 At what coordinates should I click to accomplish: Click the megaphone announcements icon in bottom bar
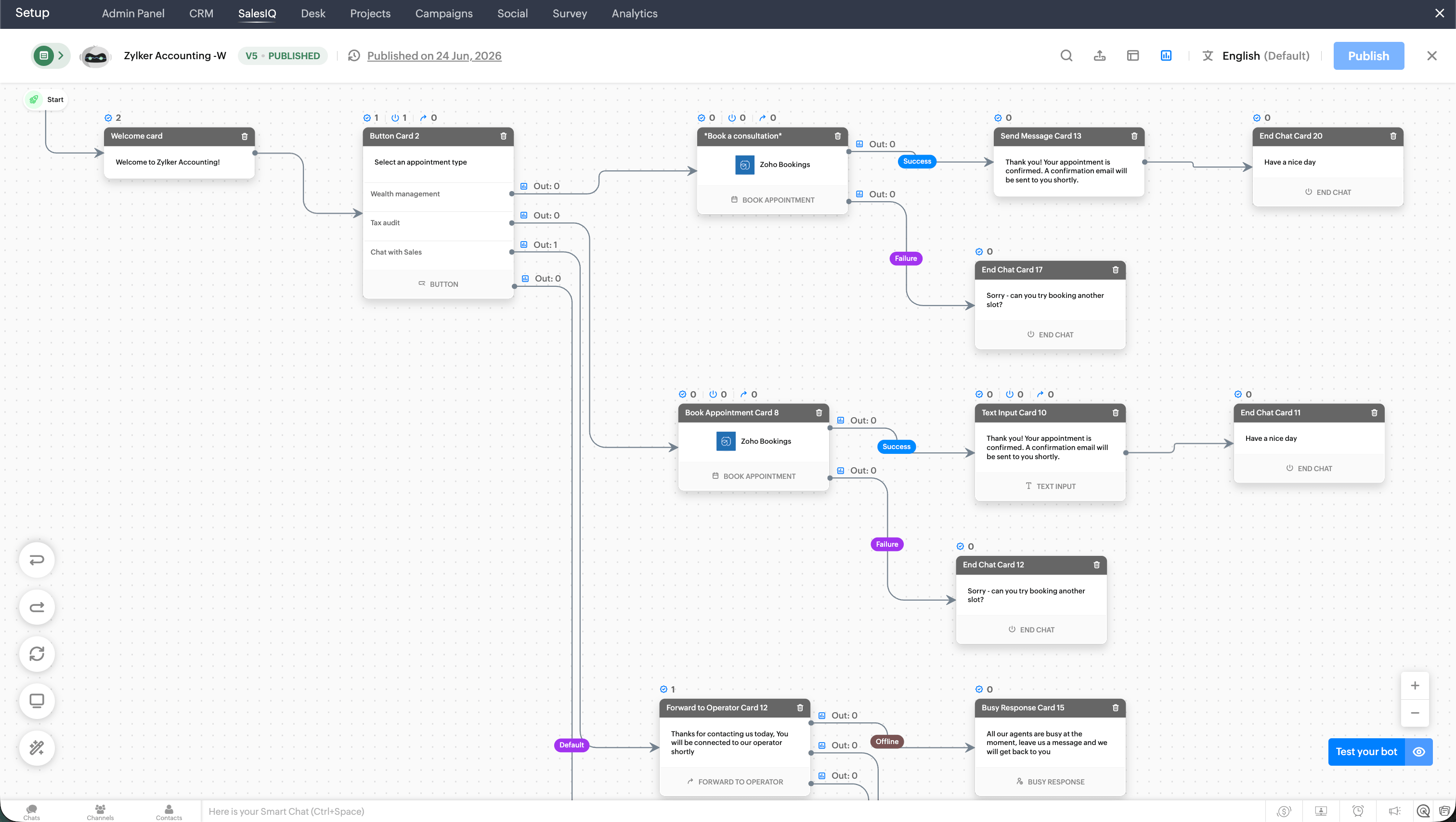1394,811
